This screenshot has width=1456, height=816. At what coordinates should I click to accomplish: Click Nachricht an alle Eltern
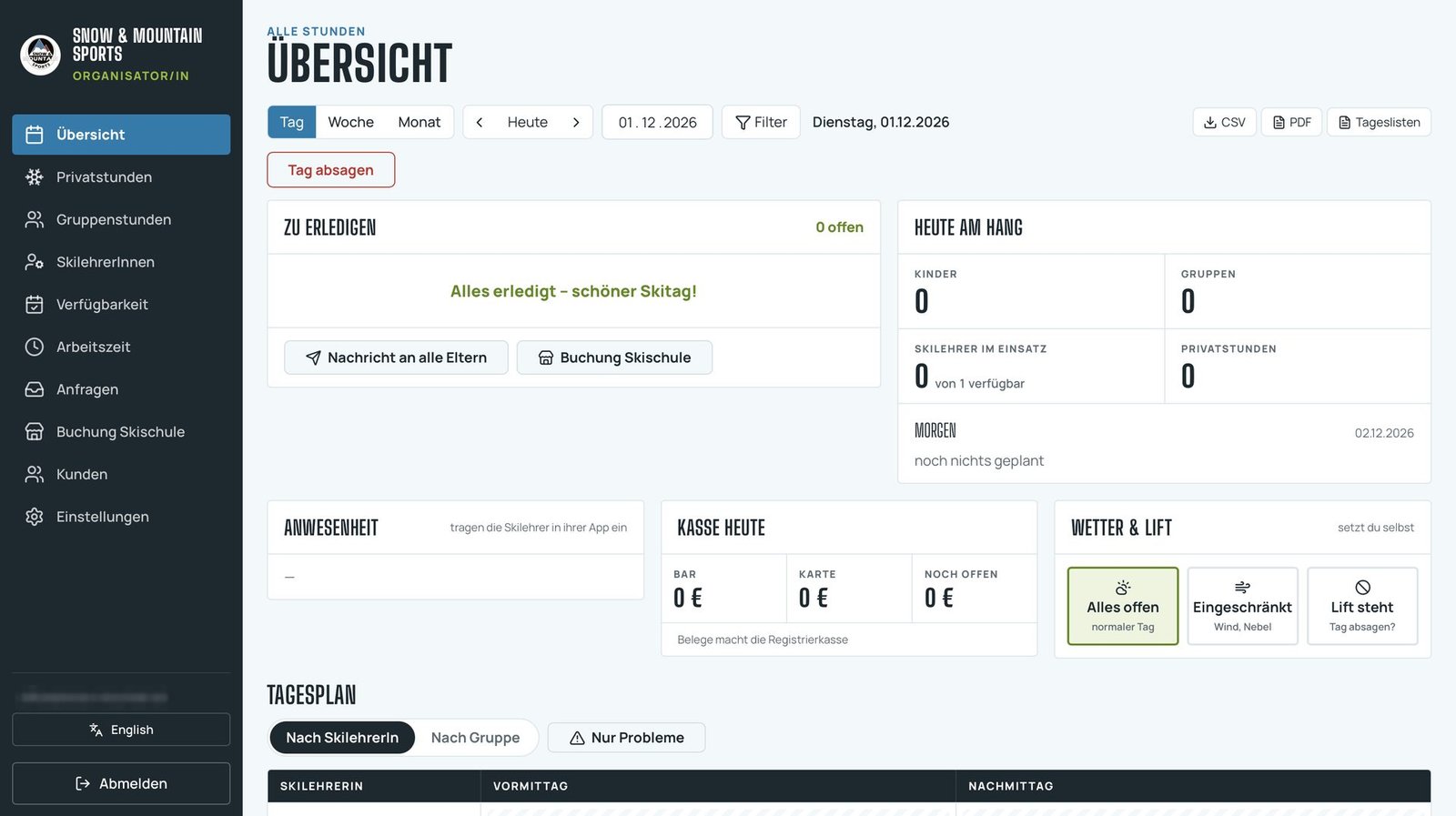point(396,358)
